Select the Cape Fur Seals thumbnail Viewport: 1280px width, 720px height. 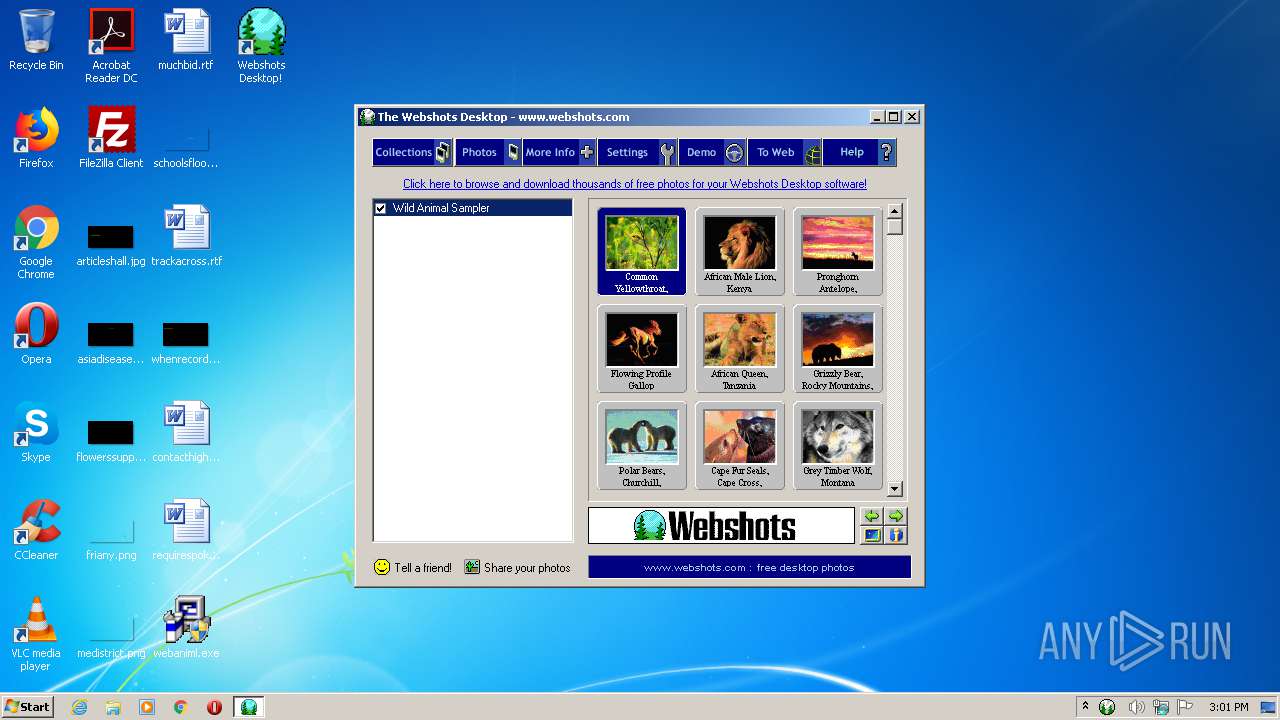[740, 445]
